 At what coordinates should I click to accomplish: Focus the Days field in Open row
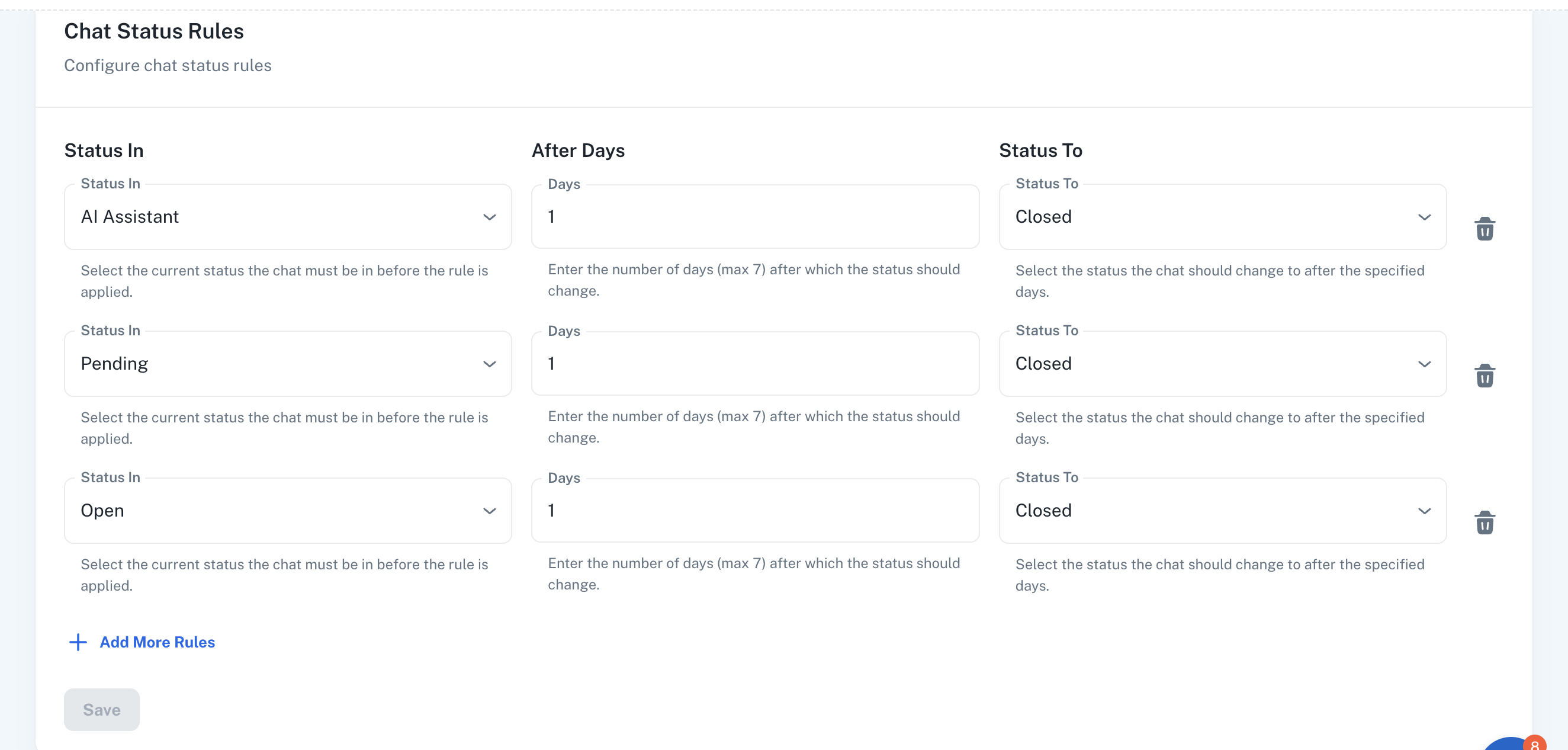click(755, 510)
